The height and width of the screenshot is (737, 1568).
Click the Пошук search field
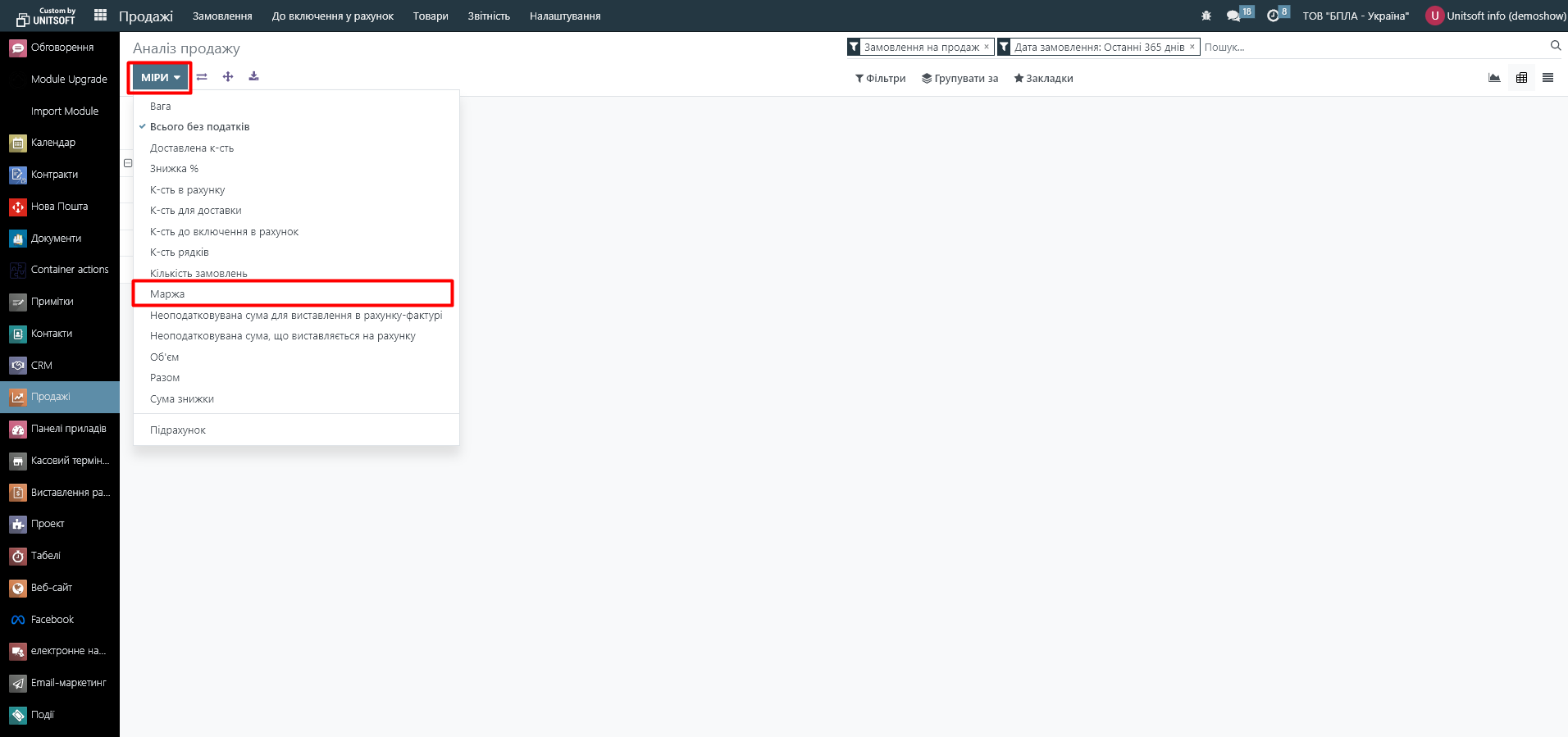click(x=1370, y=48)
